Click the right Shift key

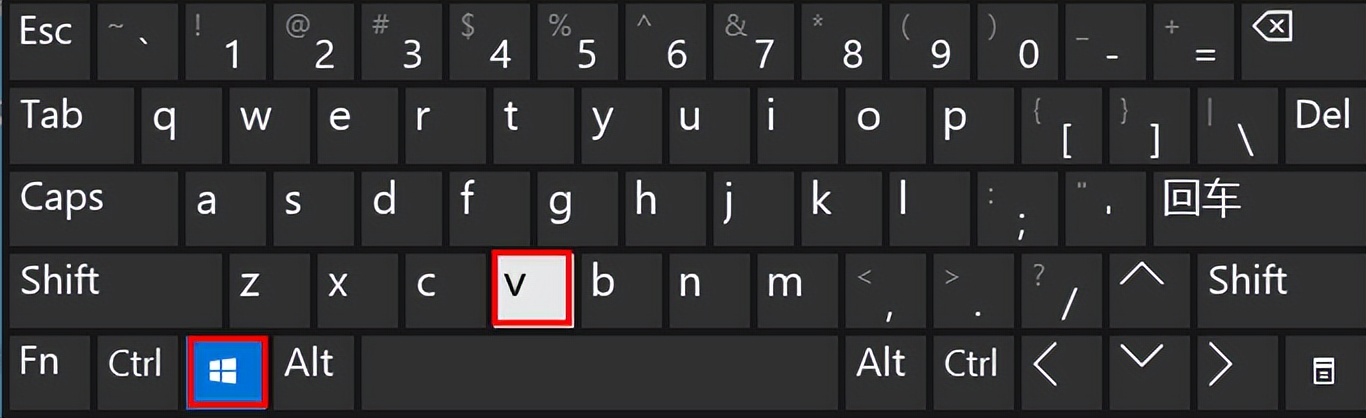point(1280,290)
